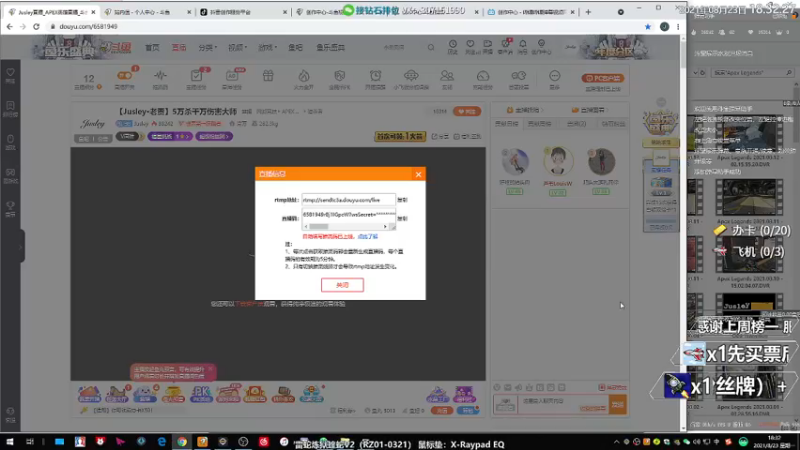Click the stream key scrollbar right arrow
Screen dimensions: 800x450
coord(385,227)
